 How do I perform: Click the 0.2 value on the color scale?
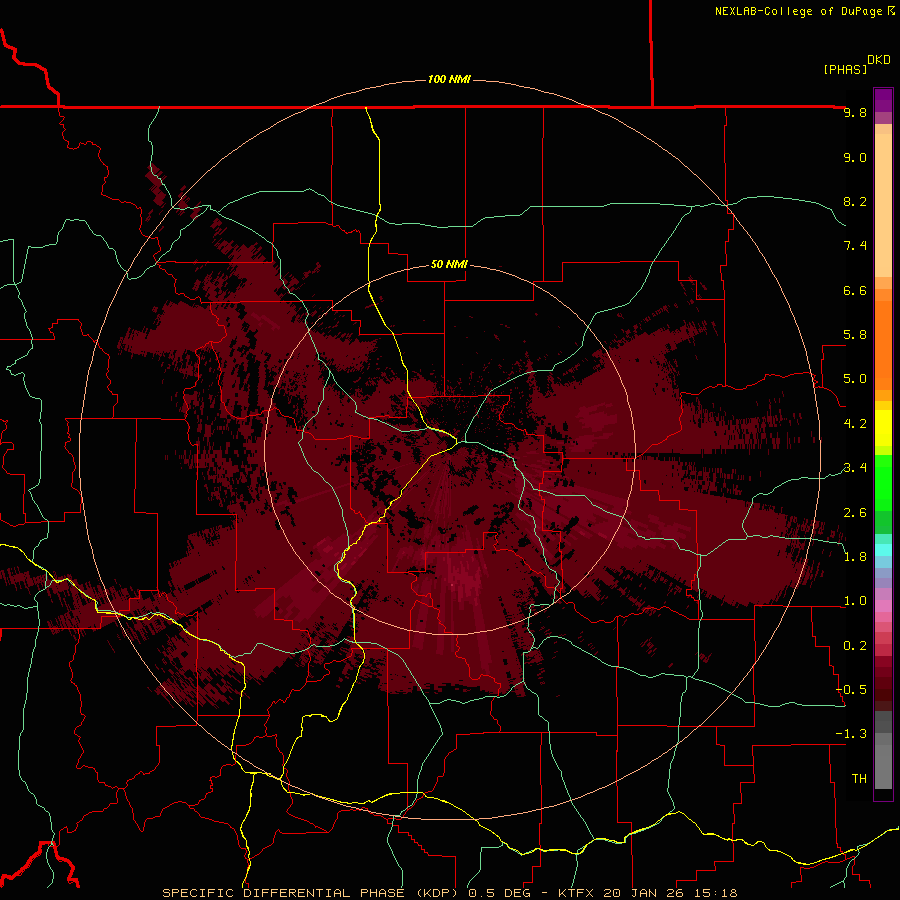[855, 646]
